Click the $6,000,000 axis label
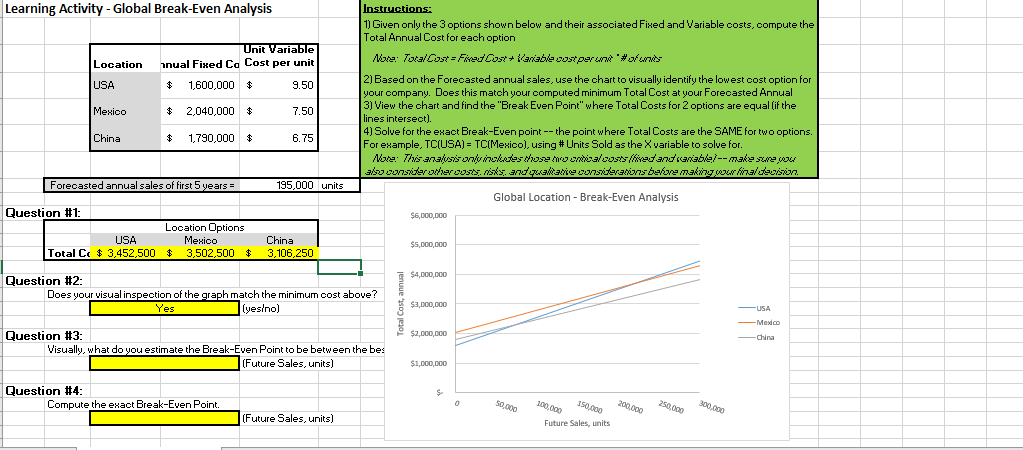Screen dimensions: 1023x450 pos(429,215)
